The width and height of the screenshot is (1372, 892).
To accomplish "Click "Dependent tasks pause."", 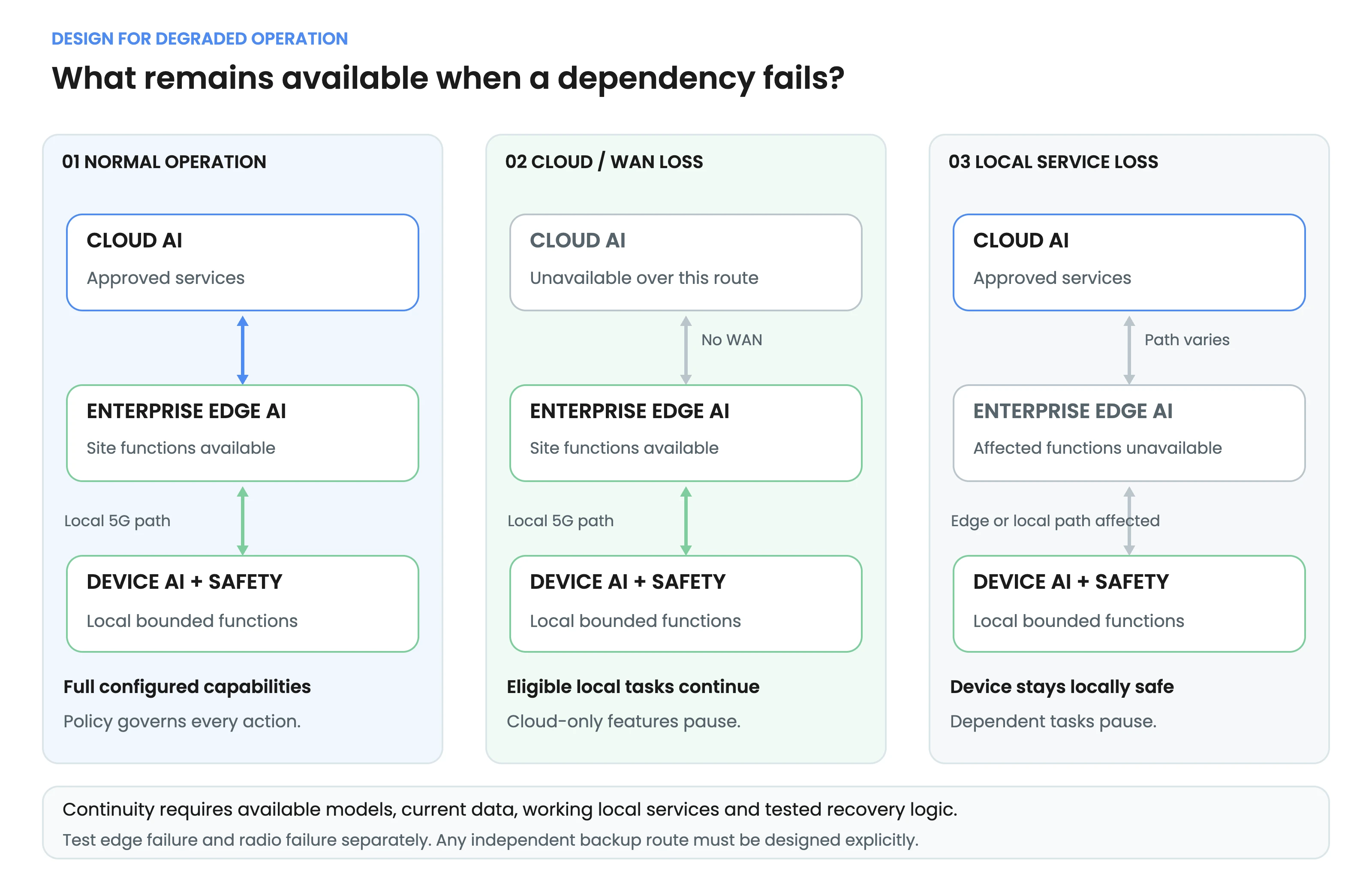I will point(1053,721).
